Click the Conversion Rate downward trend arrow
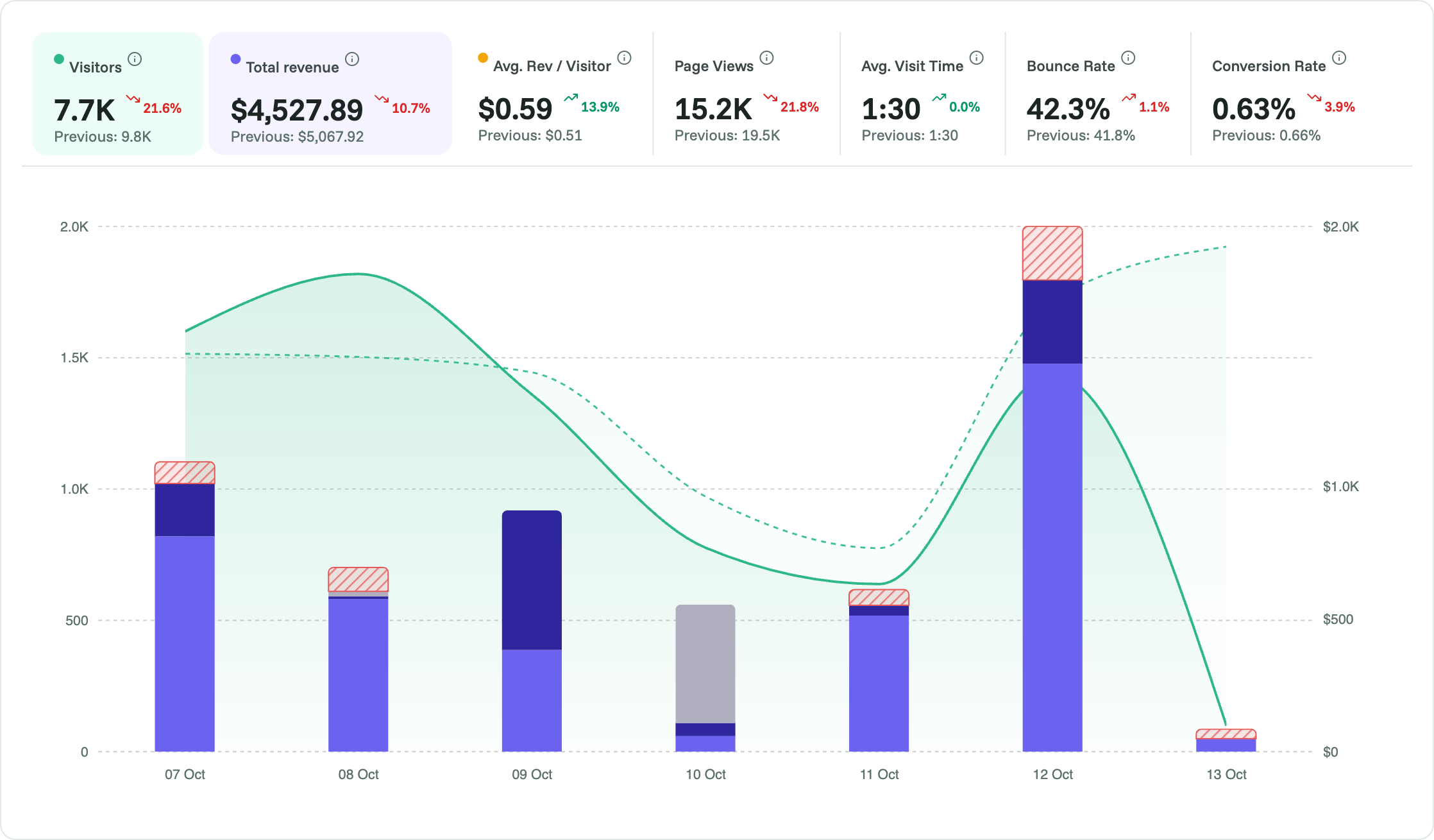Screen dimensions: 1434x840 coord(1314,97)
